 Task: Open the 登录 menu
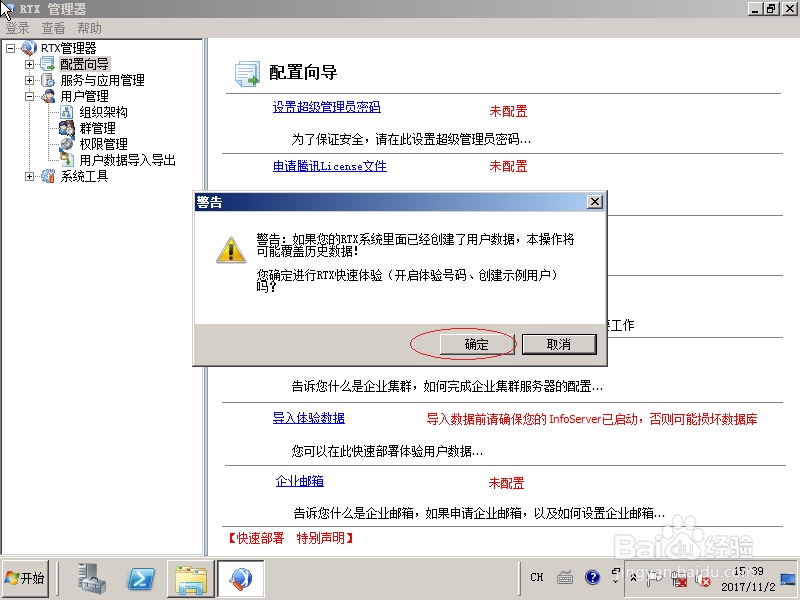(x=17, y=28)
